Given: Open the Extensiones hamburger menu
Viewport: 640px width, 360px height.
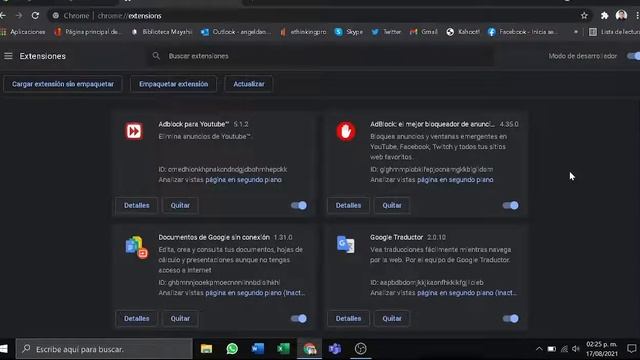Looking at the screenshot, I should [8, 56].
